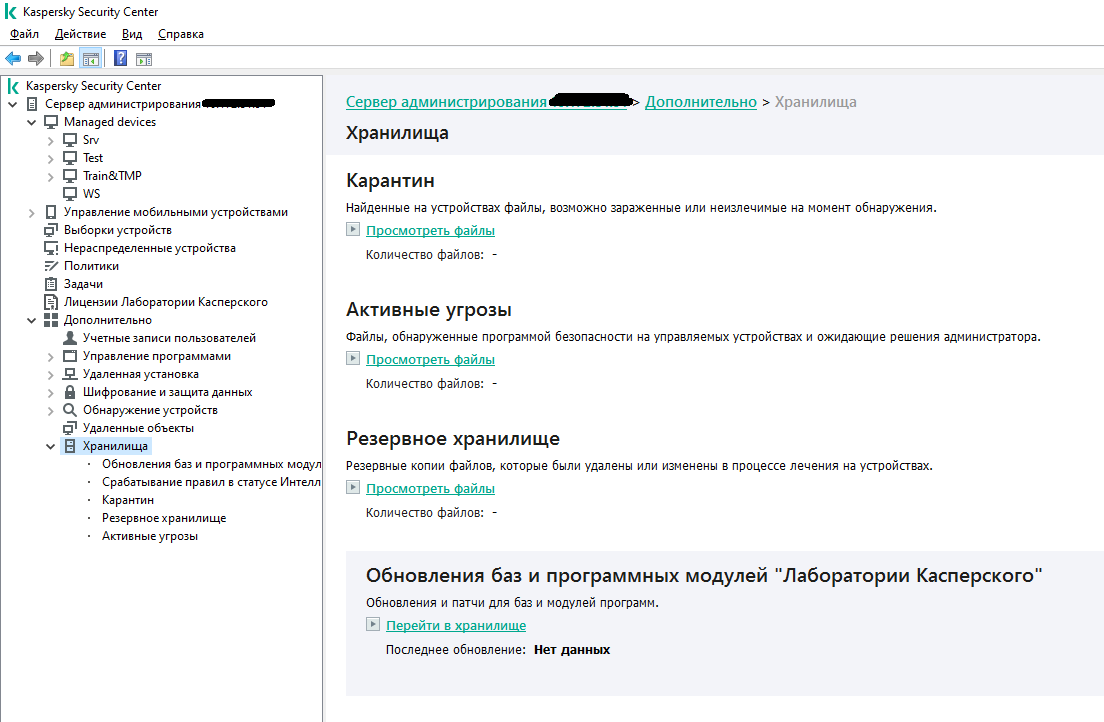The width and height of the screenshot is (1104, 722).
Task: Click the Задачи clipboard icon
Action: click(x=51, y=284)
